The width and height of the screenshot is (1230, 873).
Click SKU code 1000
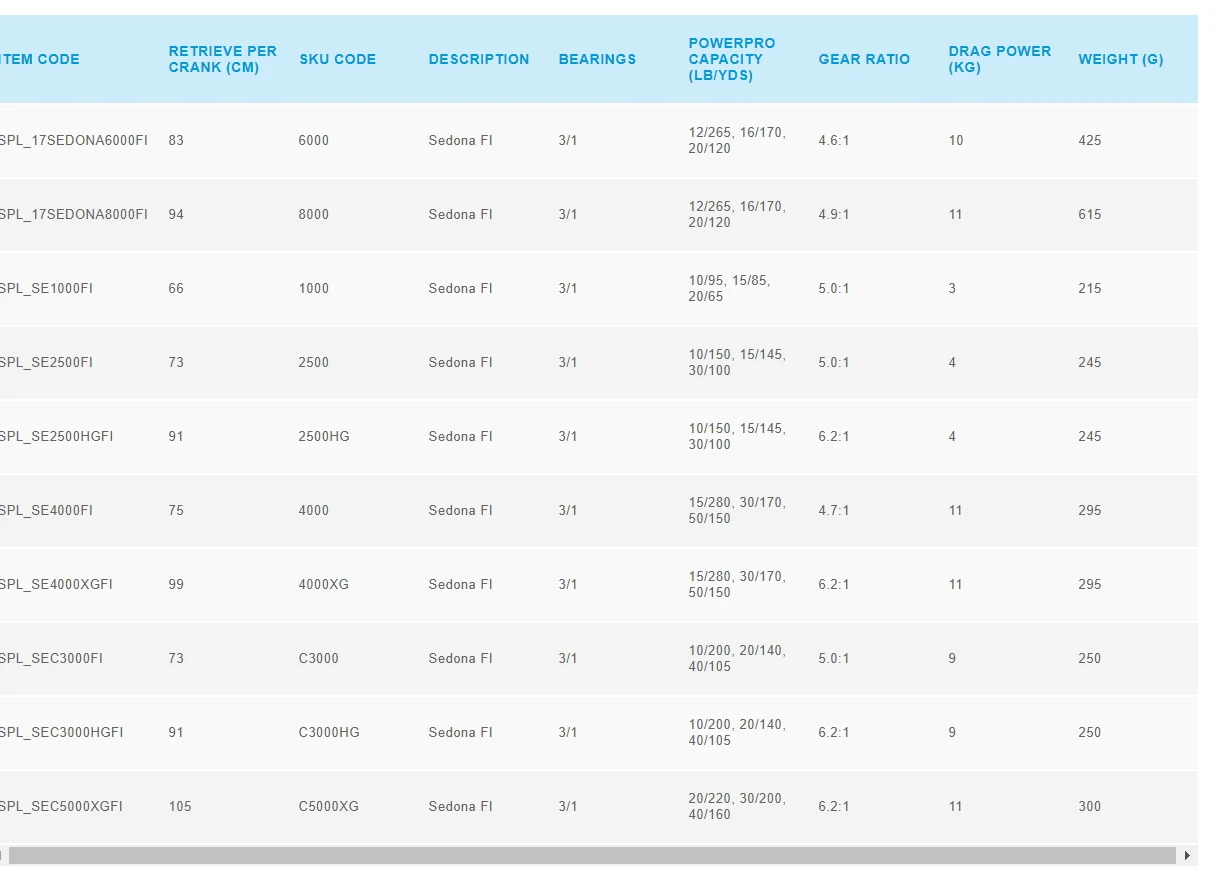pos(313,288)
